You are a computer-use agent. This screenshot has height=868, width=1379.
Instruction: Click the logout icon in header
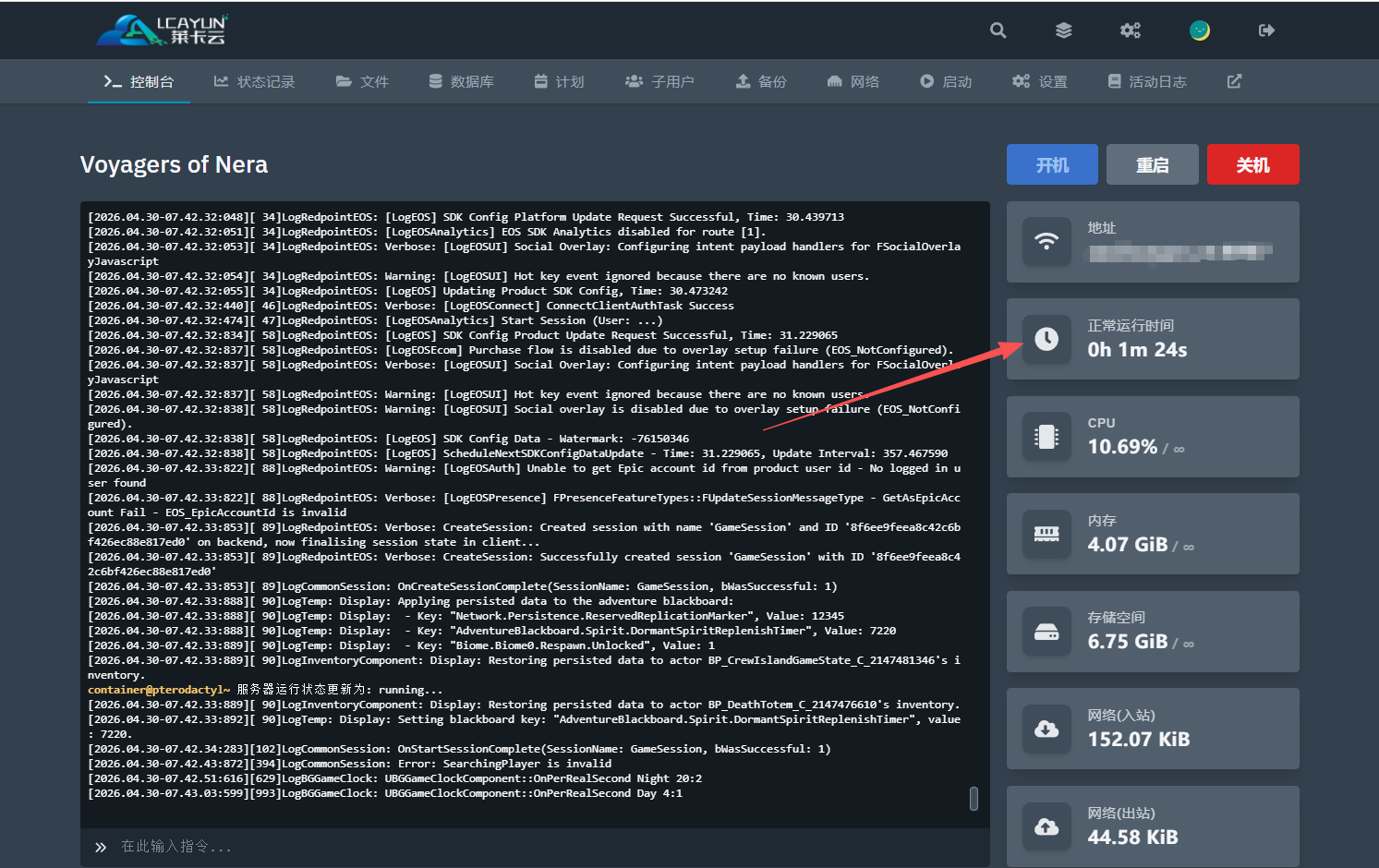1266,30
